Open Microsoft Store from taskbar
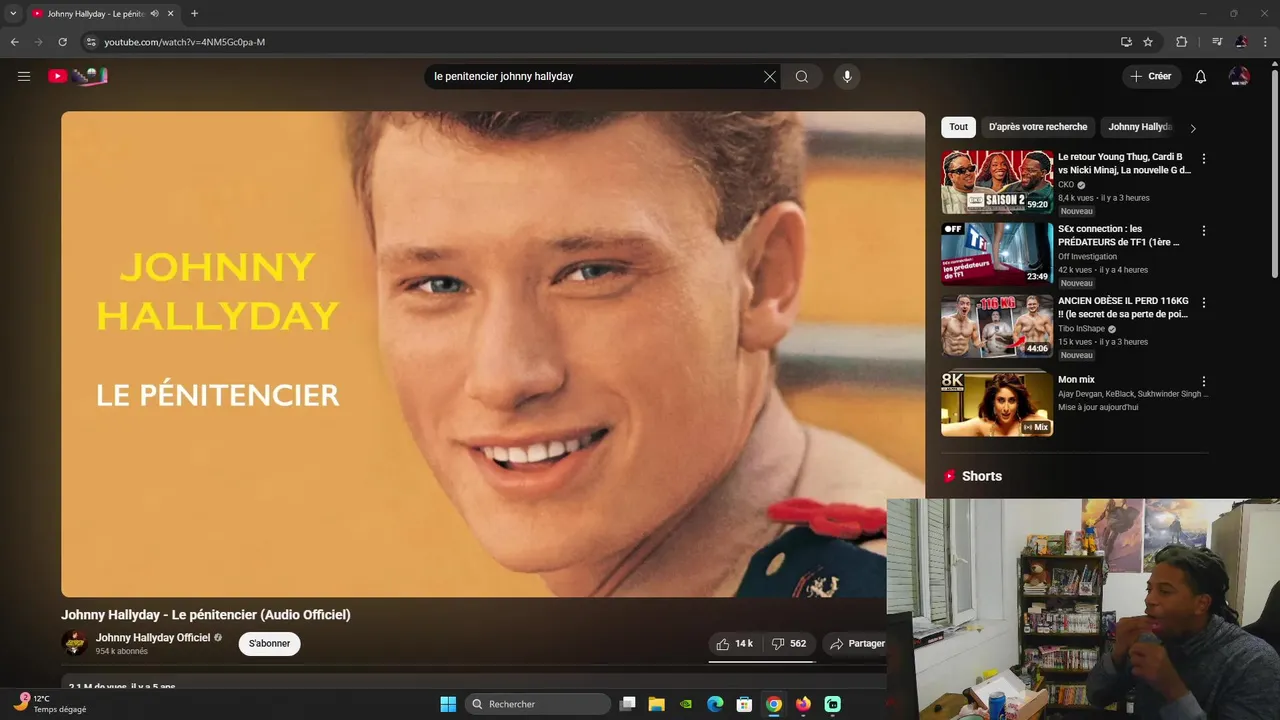 [744, 704]
